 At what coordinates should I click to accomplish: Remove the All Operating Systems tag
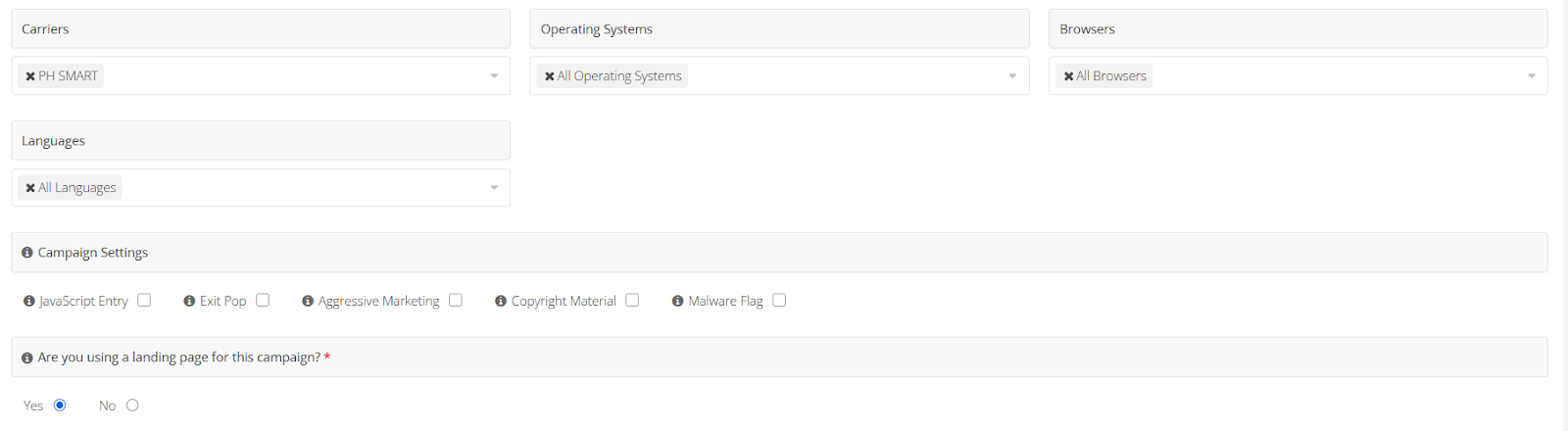point(550,76)
